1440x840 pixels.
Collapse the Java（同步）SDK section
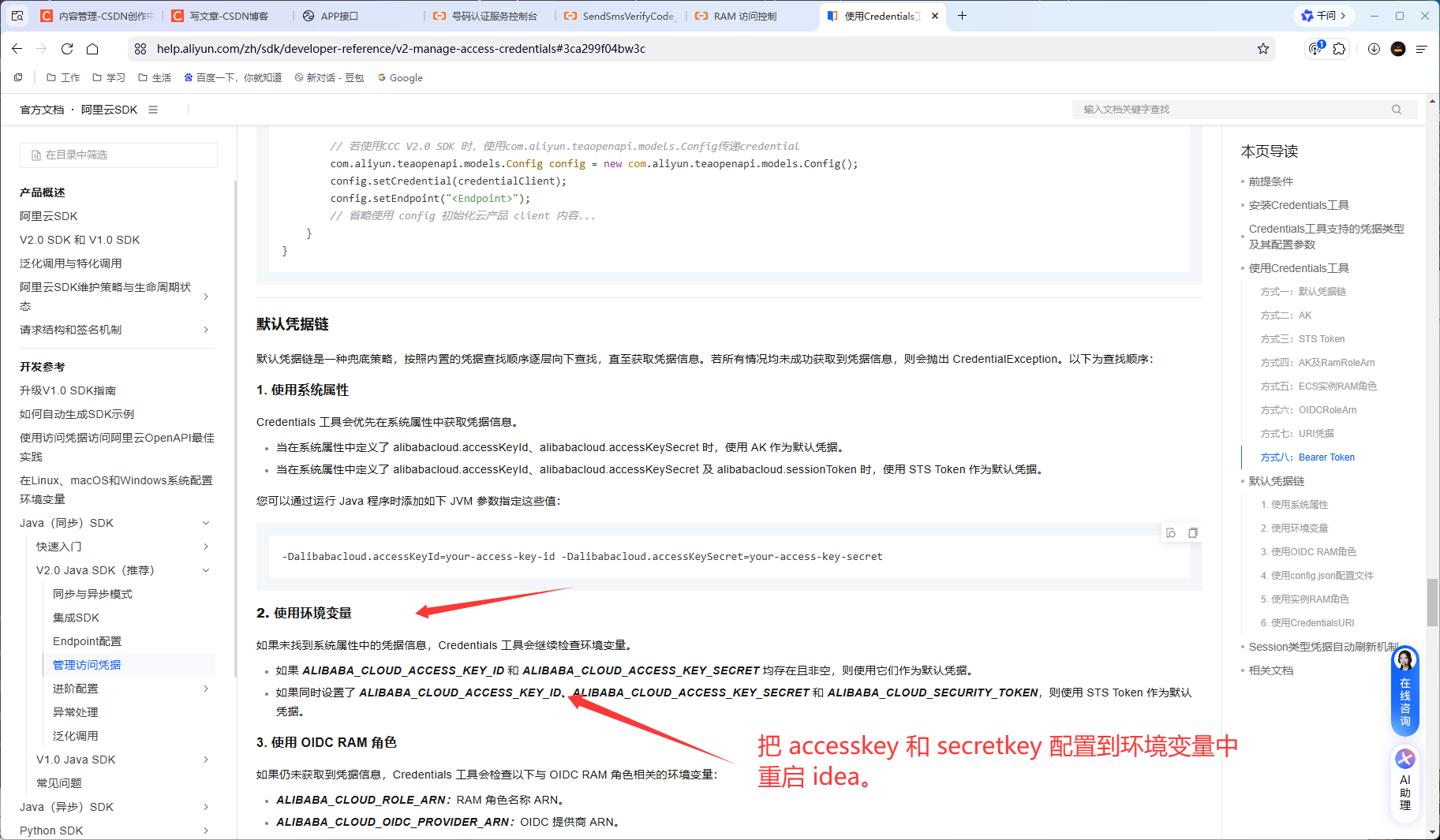(x=206, y=523)
